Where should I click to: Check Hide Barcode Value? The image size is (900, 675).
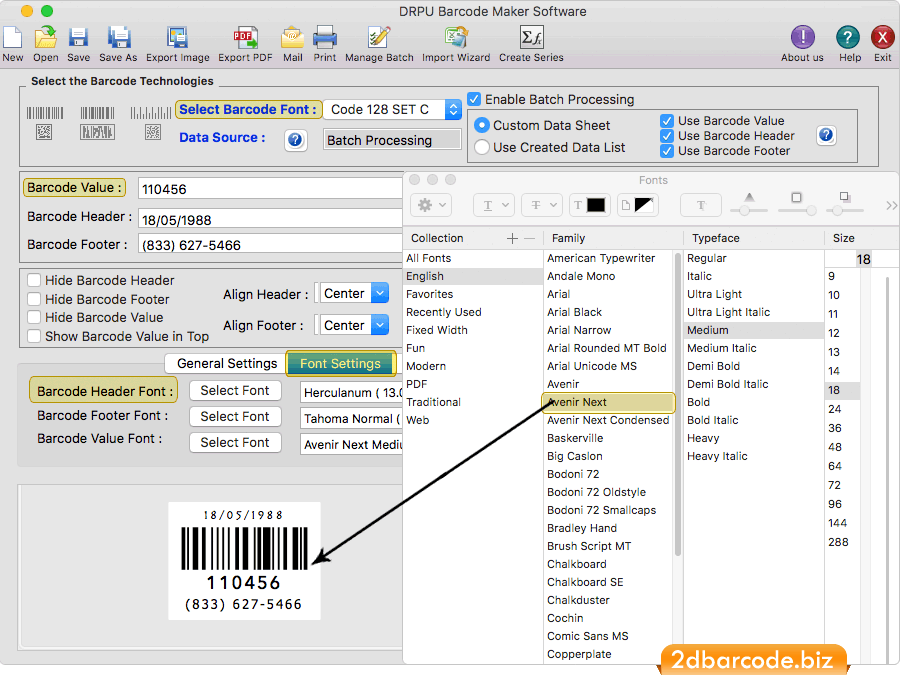34,317
